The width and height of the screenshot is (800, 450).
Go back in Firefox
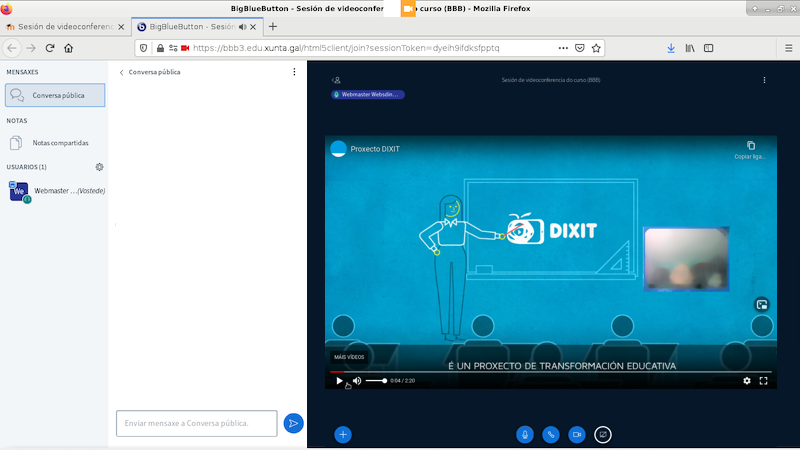point(12,48)
